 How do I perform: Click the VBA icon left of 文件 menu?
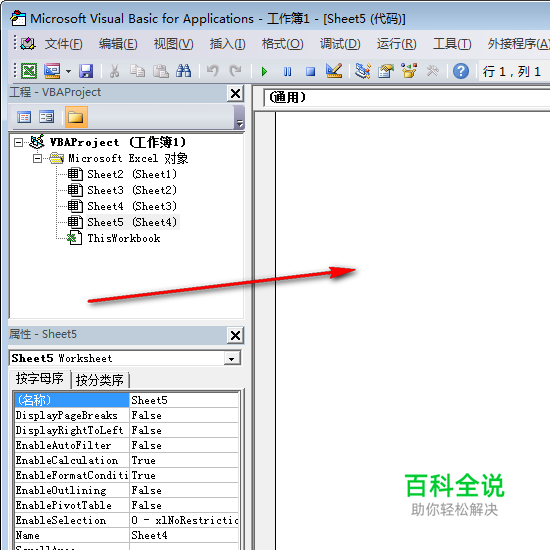28,44
